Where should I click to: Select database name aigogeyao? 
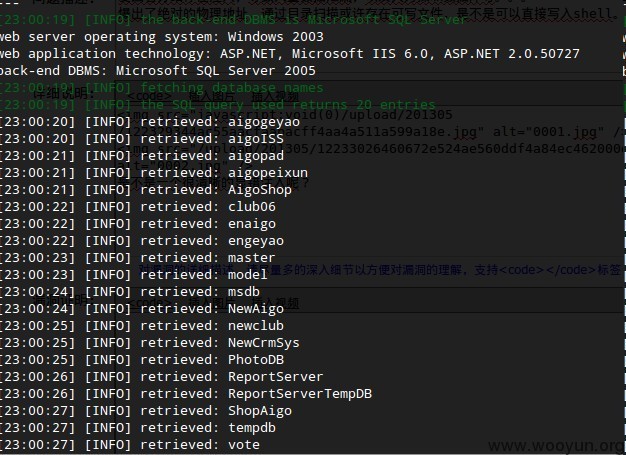pos(264,122)
